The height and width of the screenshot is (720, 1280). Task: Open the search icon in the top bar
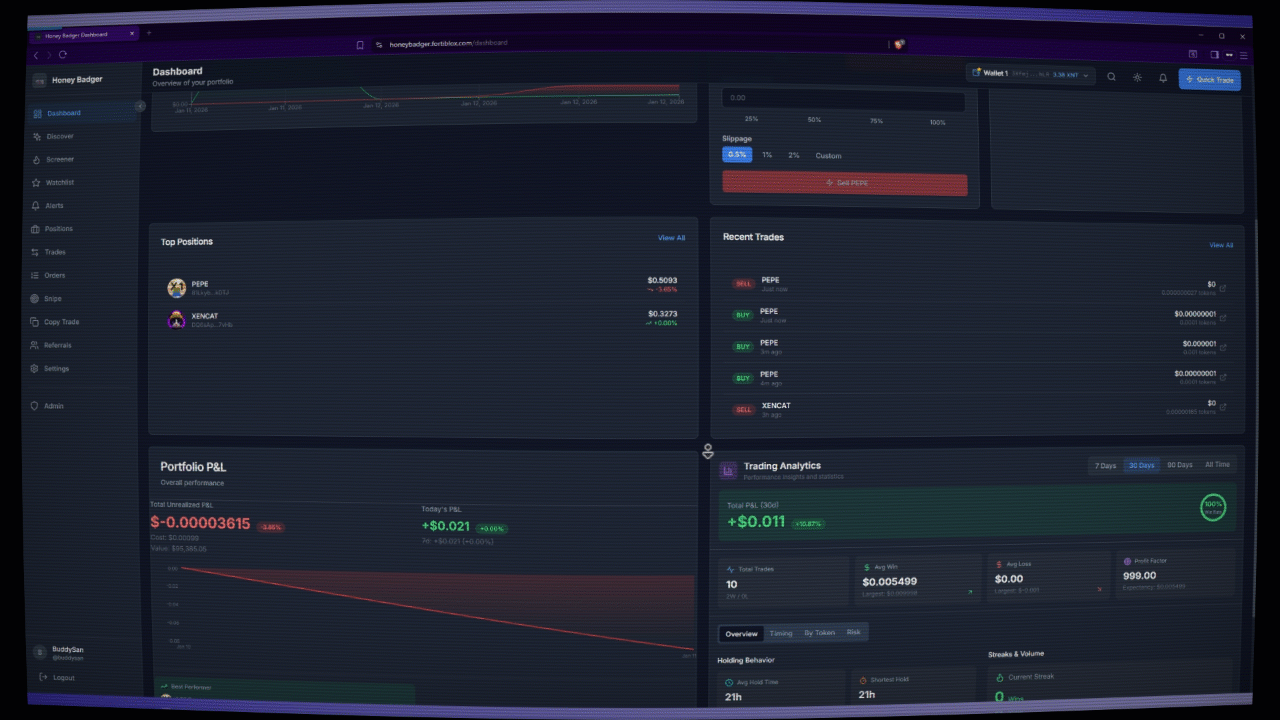pyautogui.click(x=1111, y=77)
